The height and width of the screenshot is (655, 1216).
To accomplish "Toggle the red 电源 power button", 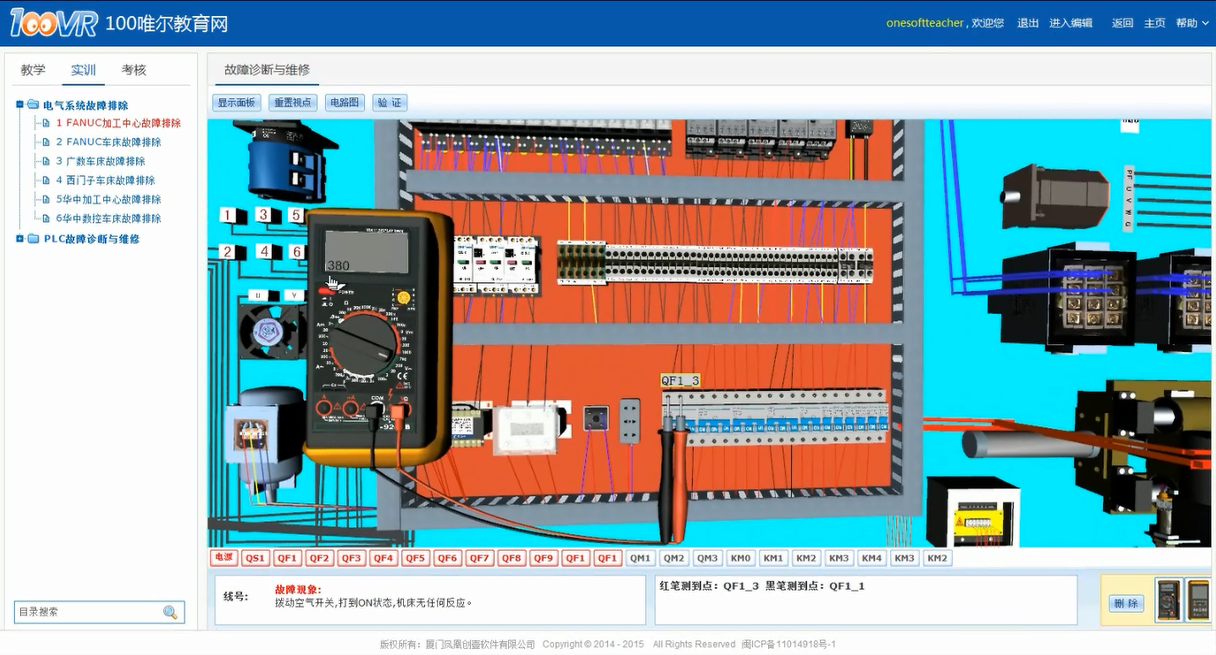I will (223, 558).
